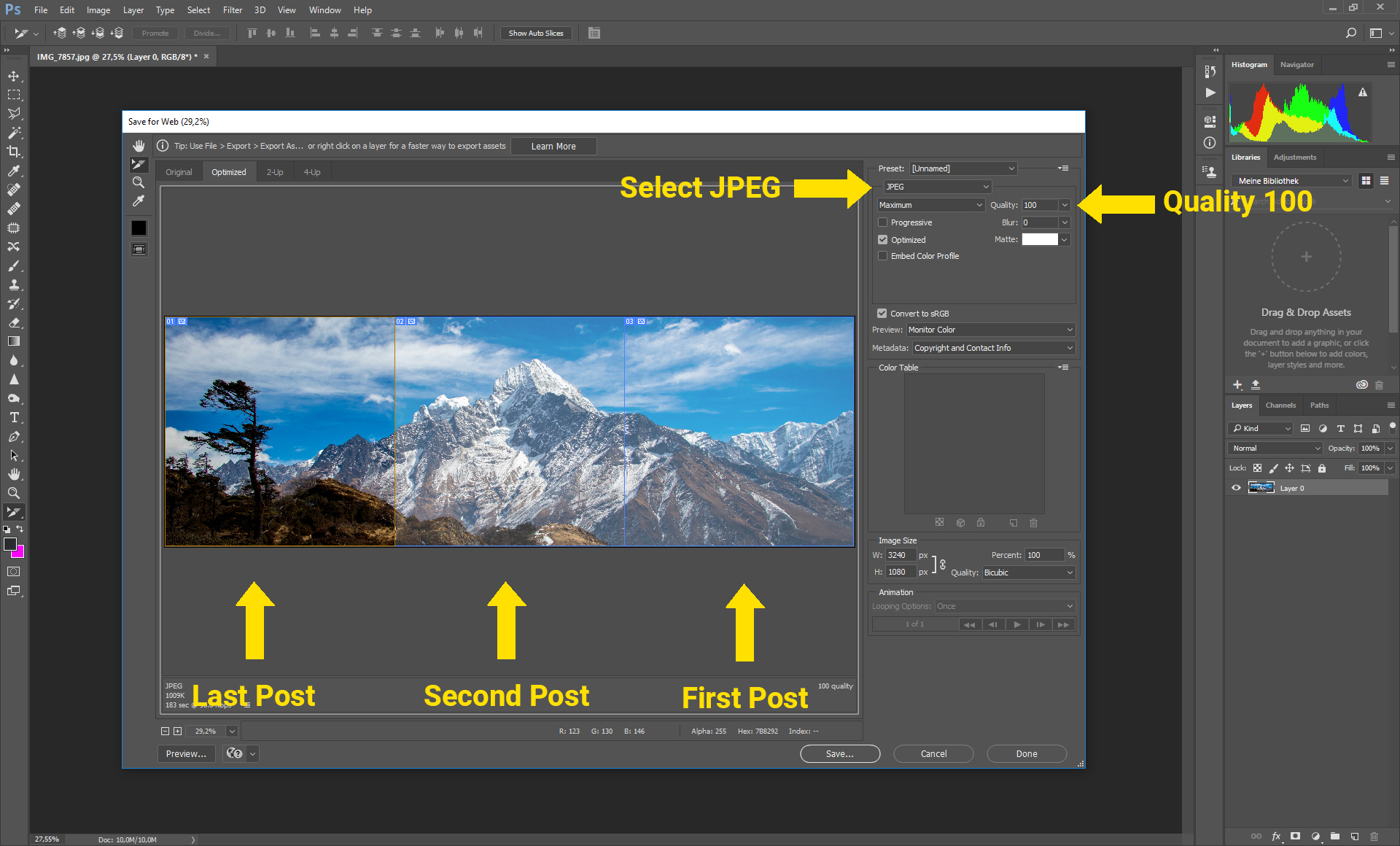1400x846 pixels.
Task: Click the foreground color swatch in toolbar
Action: point(10,544)
